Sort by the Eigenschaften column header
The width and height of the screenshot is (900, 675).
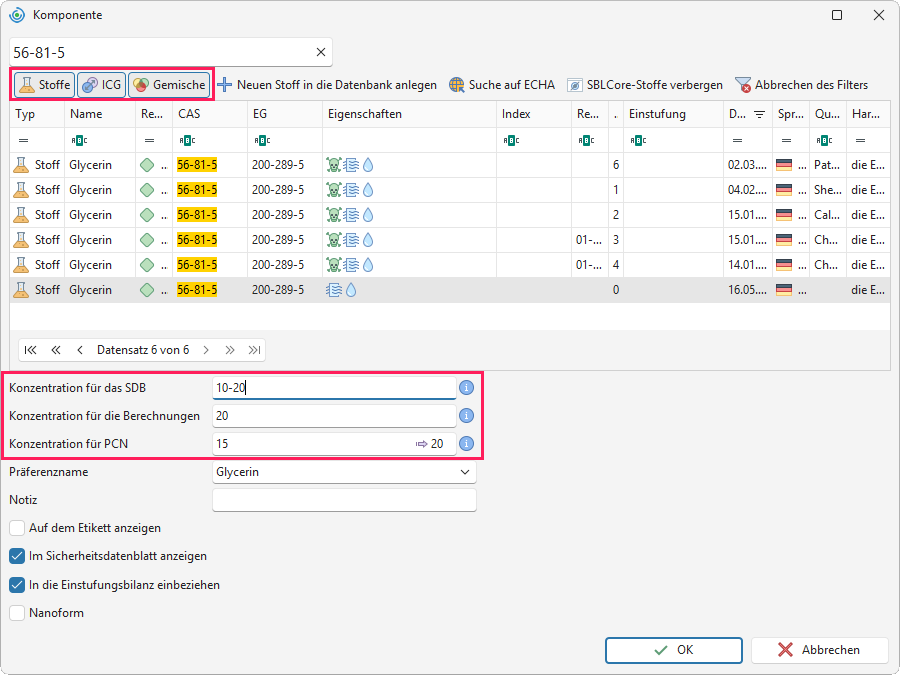coord(409,114)
